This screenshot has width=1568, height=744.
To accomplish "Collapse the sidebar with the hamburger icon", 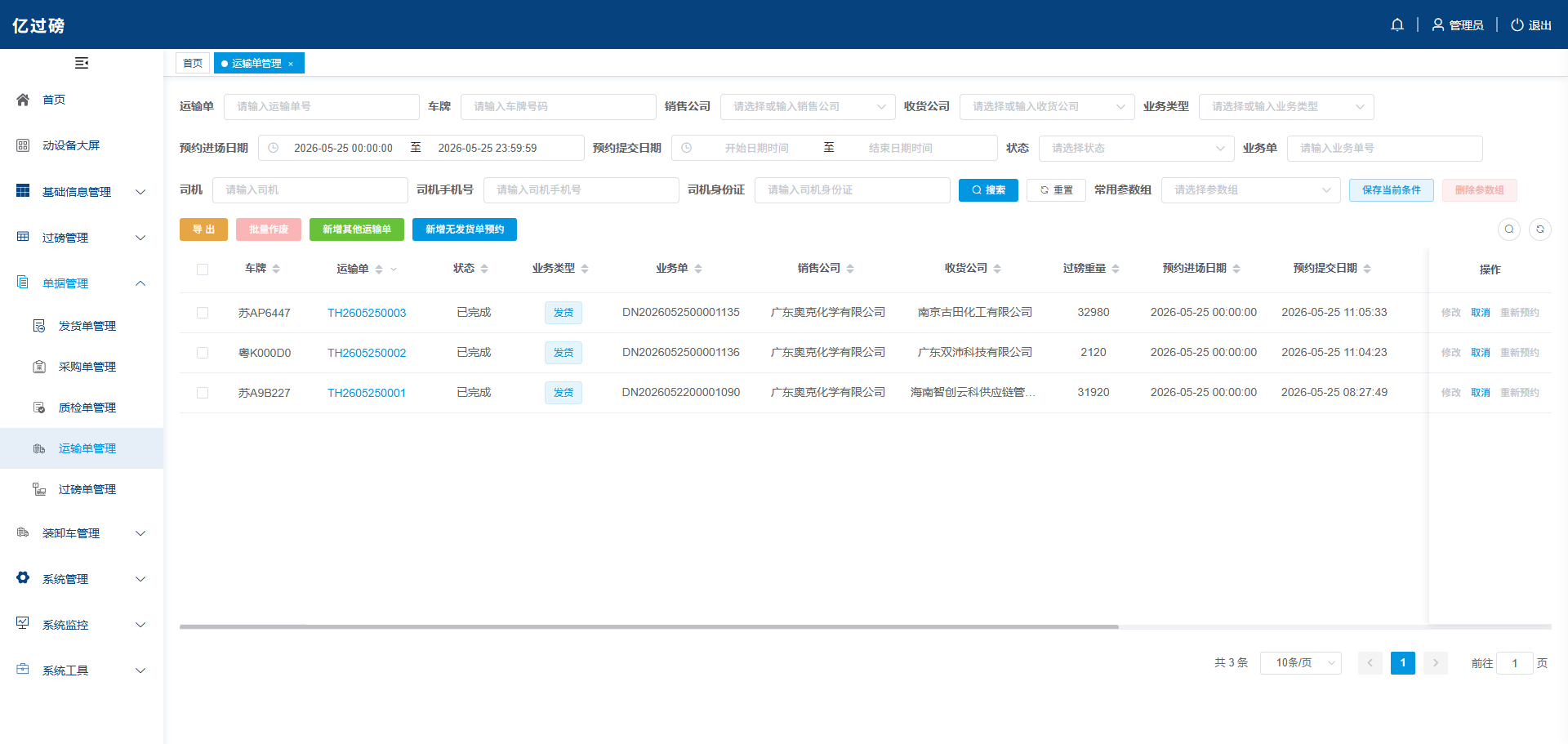I will (x=82, y=63).
